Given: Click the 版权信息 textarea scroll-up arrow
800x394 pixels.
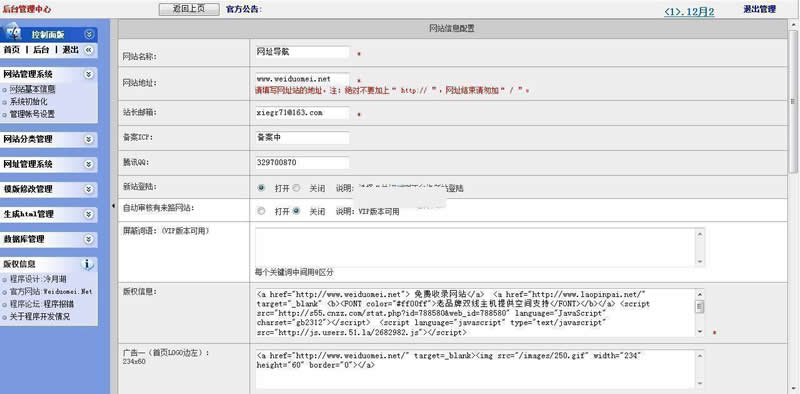Looking at the screenshot, I should pos(700,294).
